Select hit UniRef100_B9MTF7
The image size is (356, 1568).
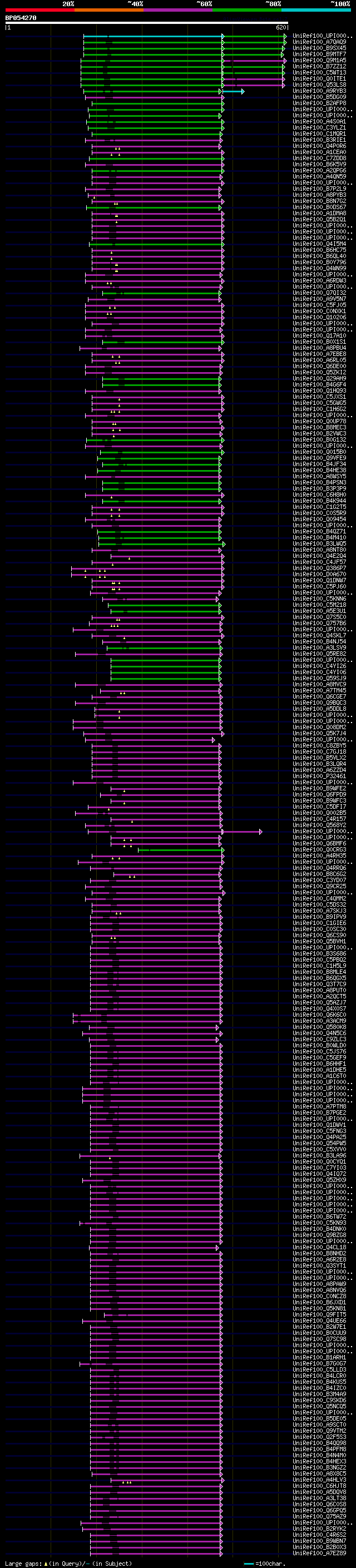[319, 54]
